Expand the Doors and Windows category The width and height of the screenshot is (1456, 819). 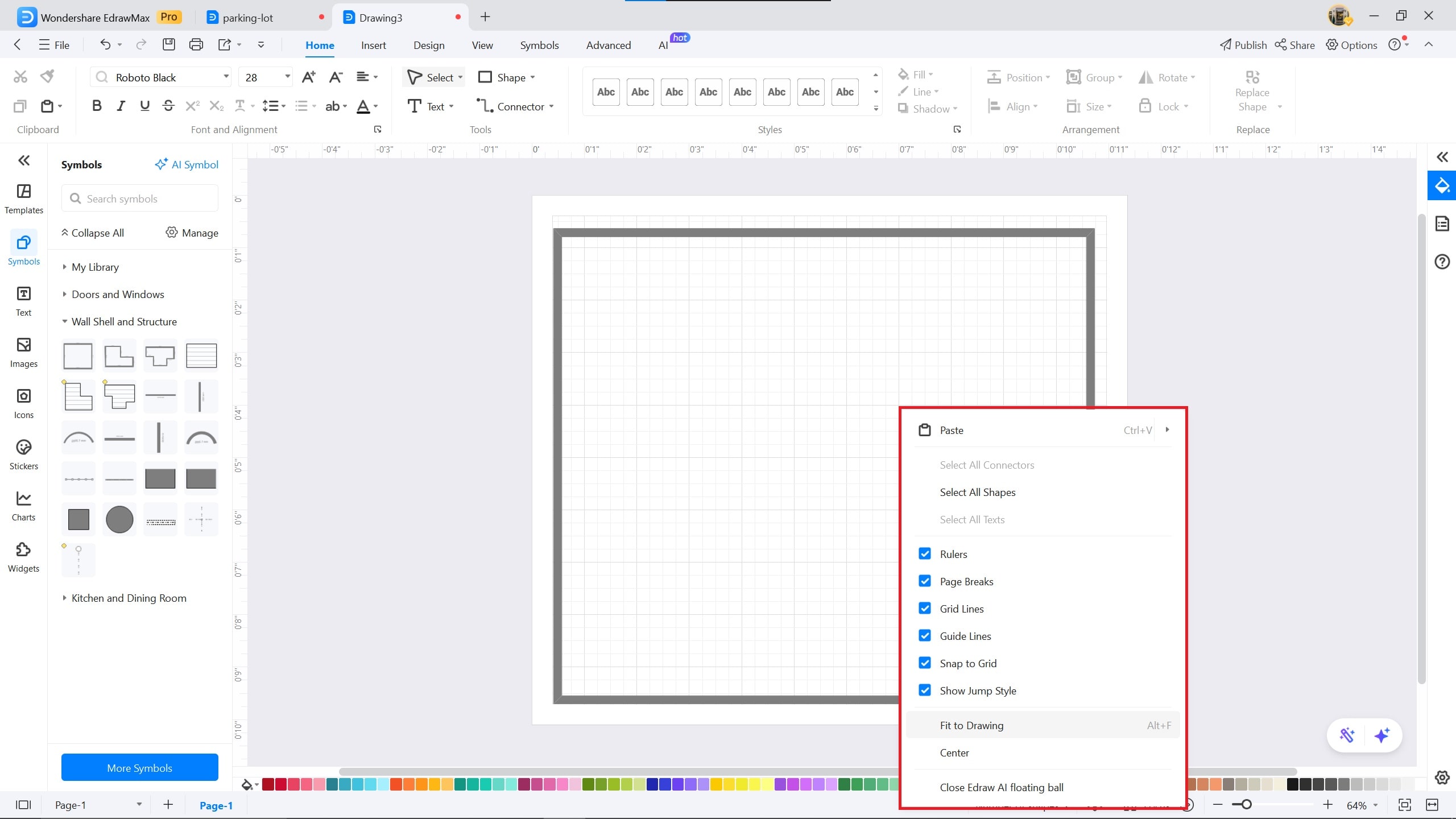(118, 294)
